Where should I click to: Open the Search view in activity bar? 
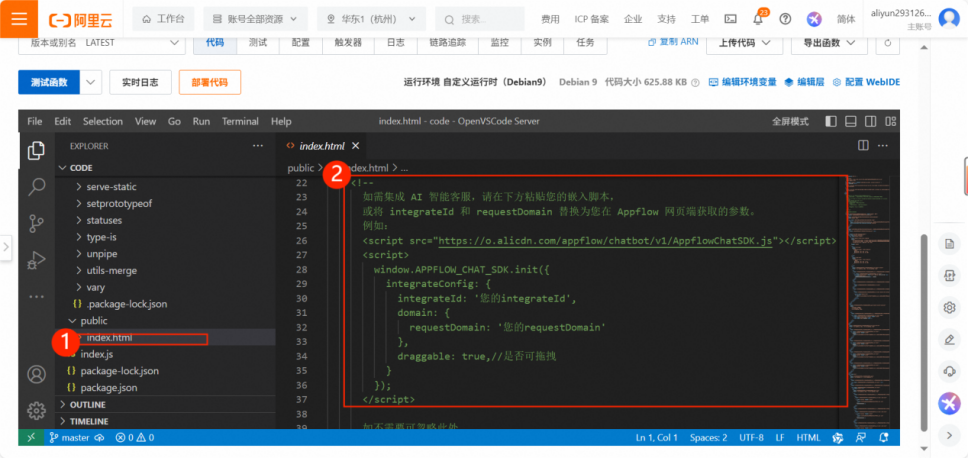click(x=37, y=186)
